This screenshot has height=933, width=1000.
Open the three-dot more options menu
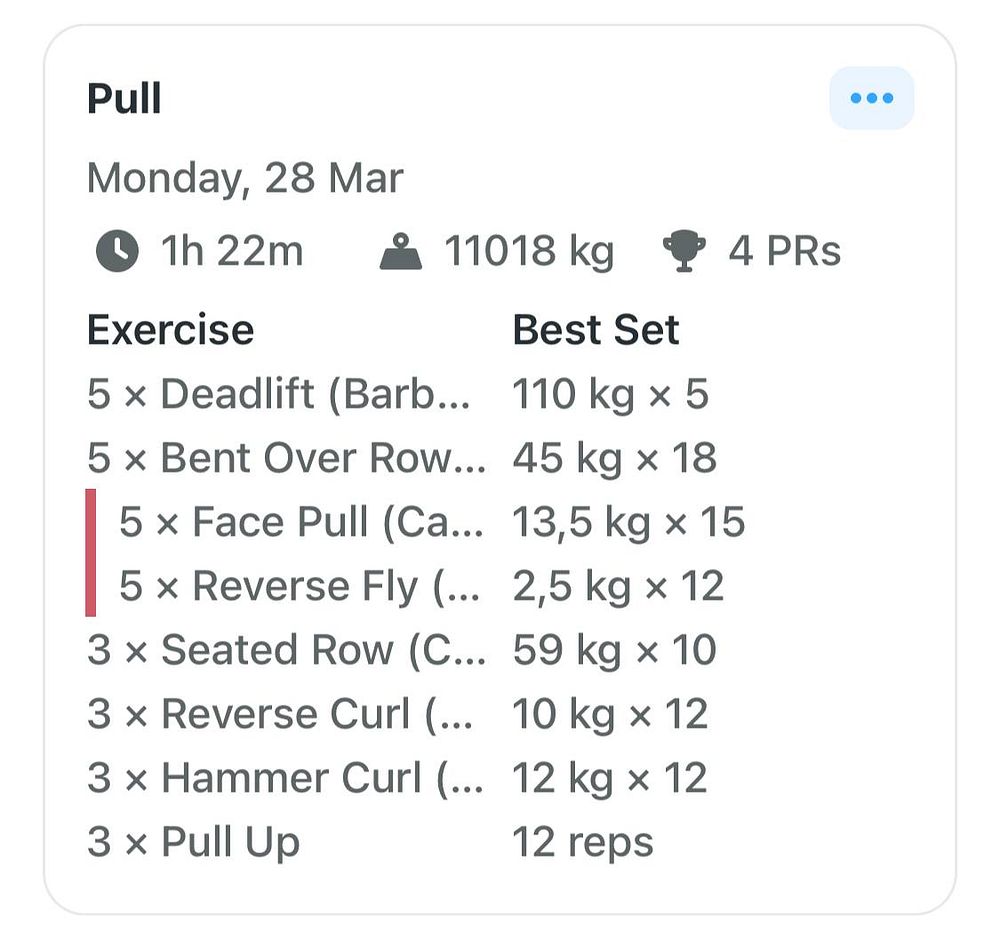coord(871,98)
